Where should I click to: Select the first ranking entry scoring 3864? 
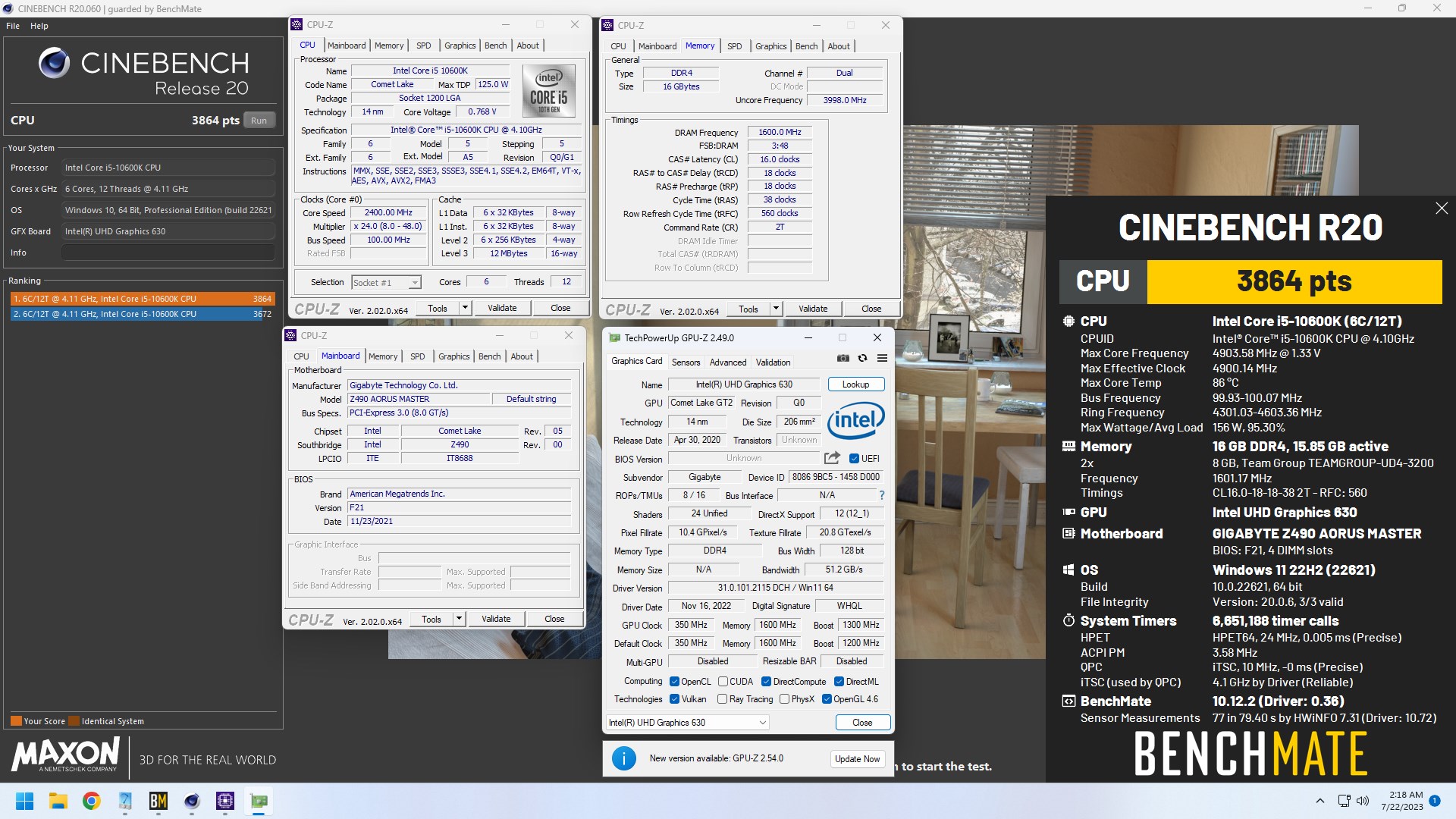tap(142, 299)
